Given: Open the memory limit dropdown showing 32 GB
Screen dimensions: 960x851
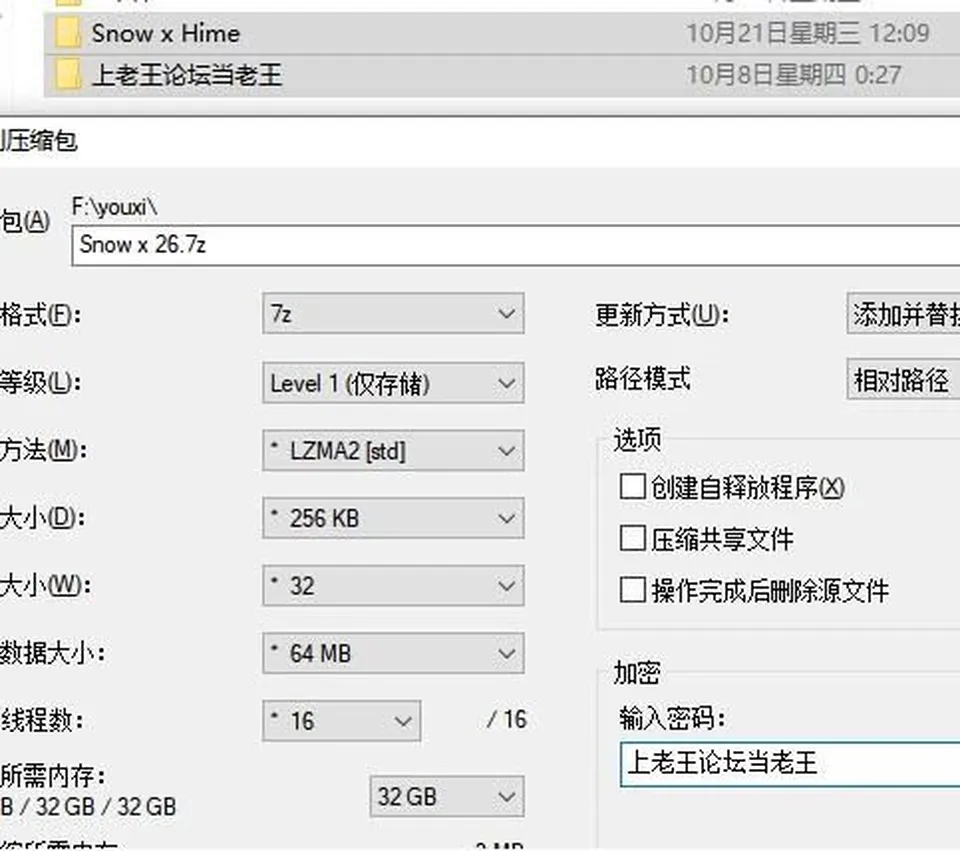Looking at the screenshot, I should point(447,797).
